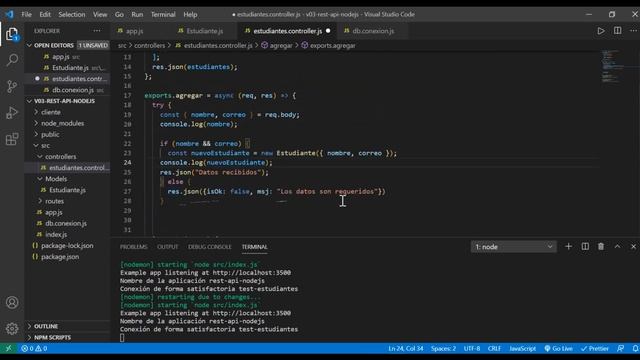Open the Manage gear icon
This screenshot has height=360, width=640.
click(x=12, y=328)
